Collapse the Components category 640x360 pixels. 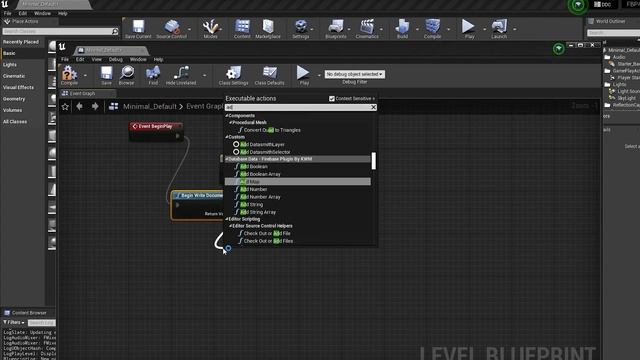(227, 116)
